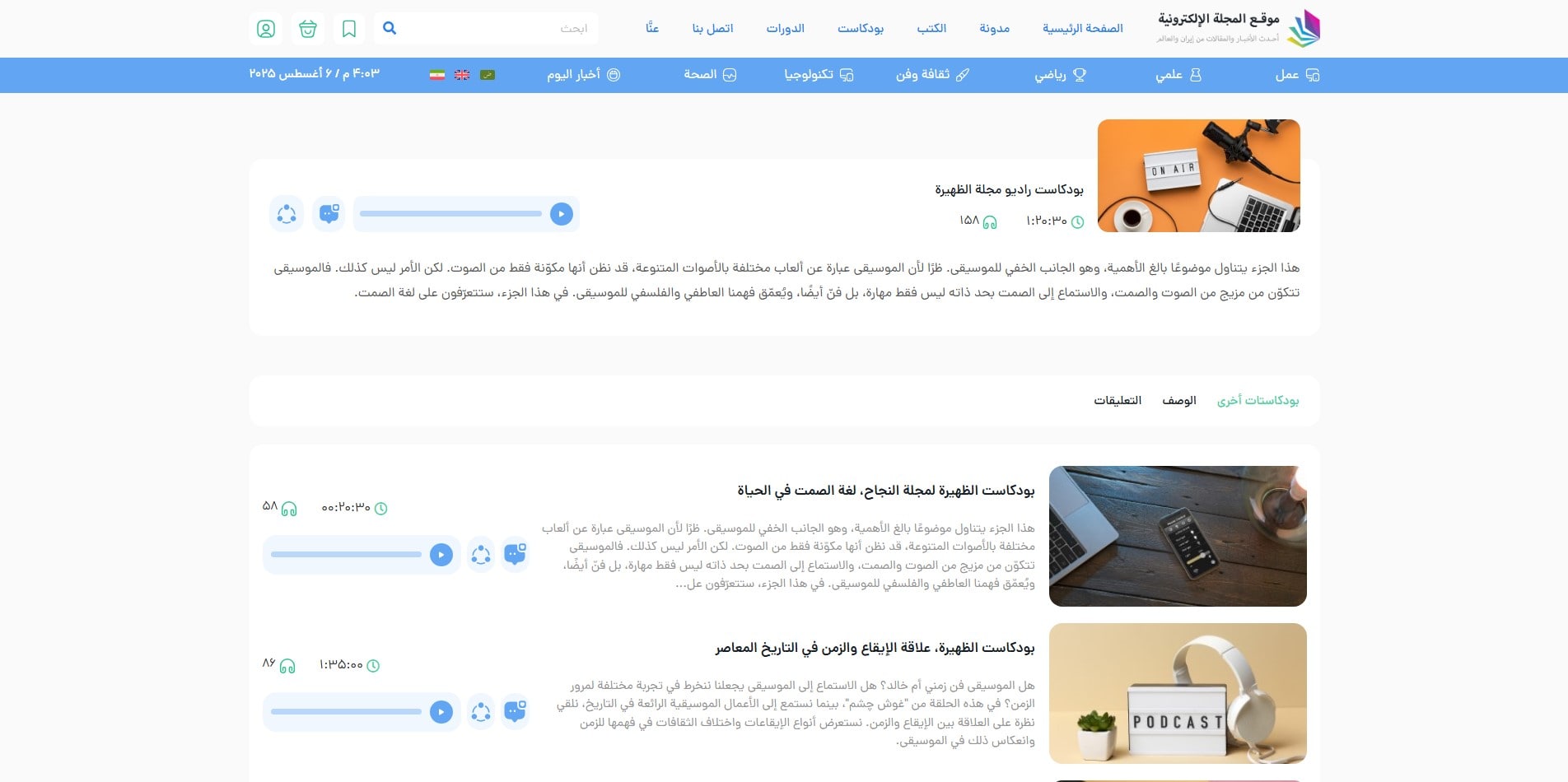Screen dimensions: 1568x782
Task: Open the bookmarks icon
Action: 349,27
